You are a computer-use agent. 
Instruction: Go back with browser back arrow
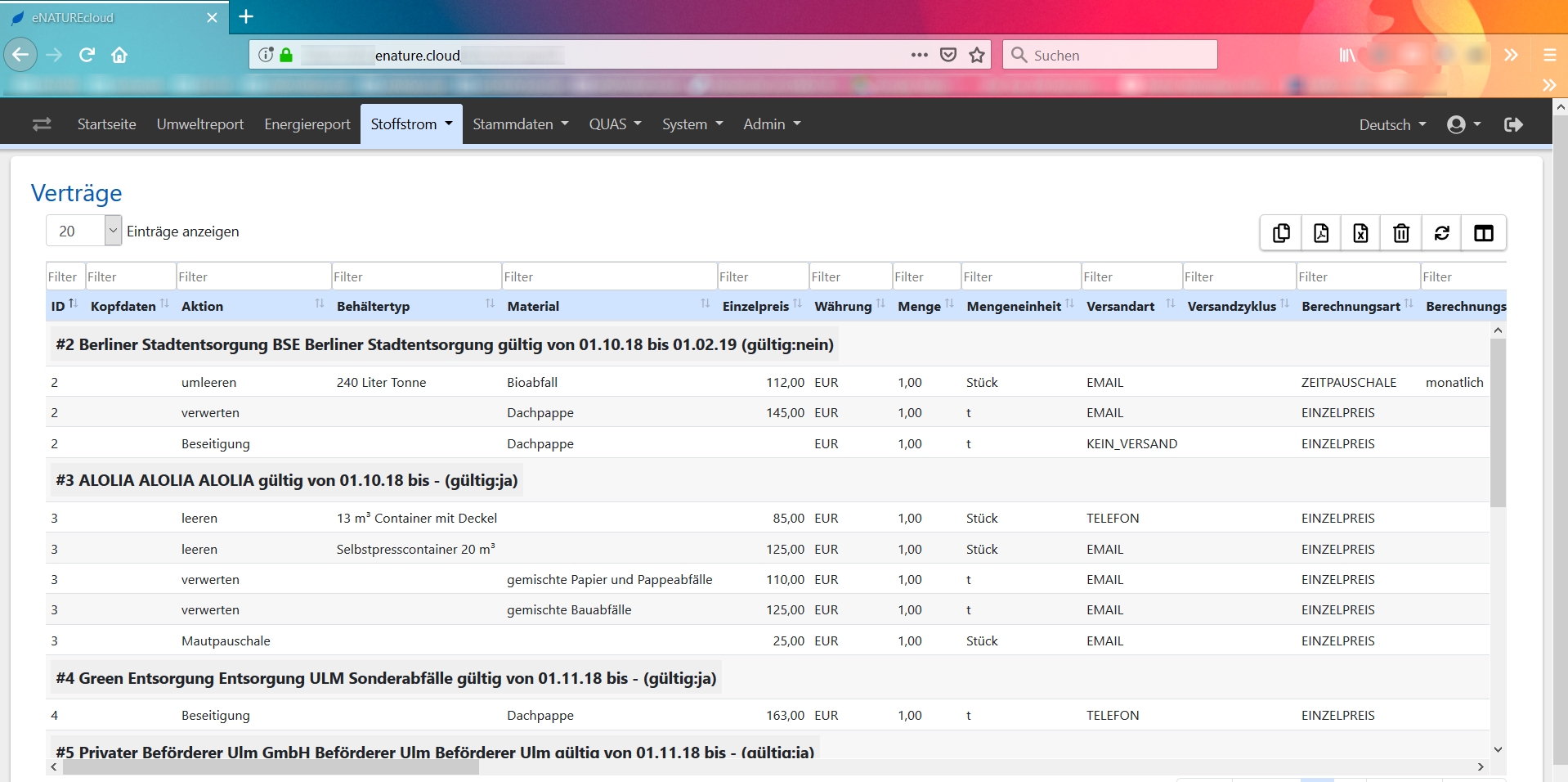click(20, 55)
